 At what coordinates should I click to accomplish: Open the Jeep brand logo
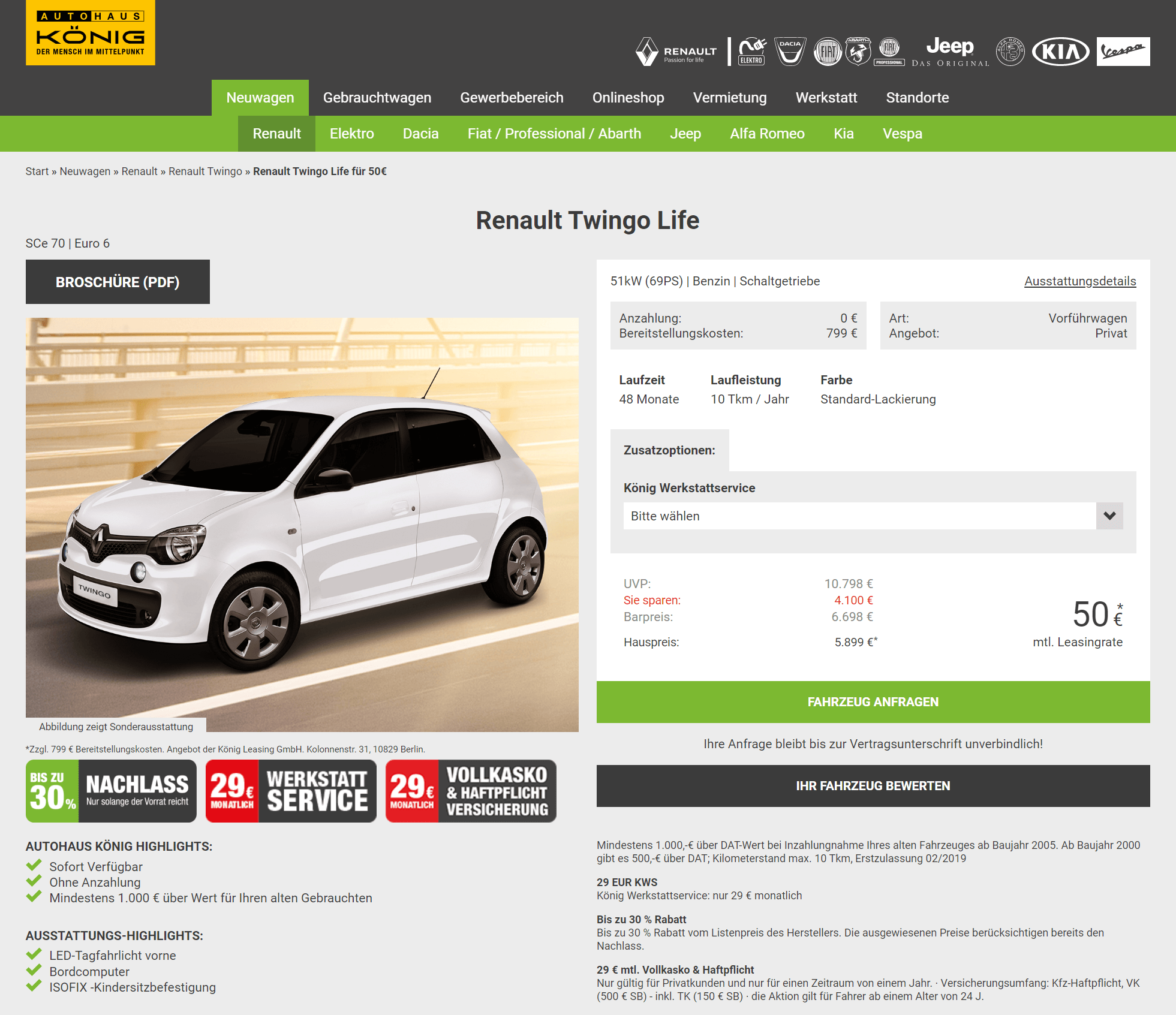coord(951,52)
